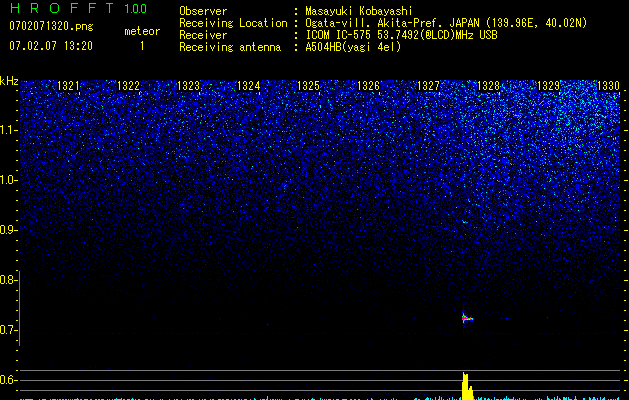This screenshot has width=629, height=400.
Task: Click the 07.02.07 13:20 timestamp
Action: [50, 46]
